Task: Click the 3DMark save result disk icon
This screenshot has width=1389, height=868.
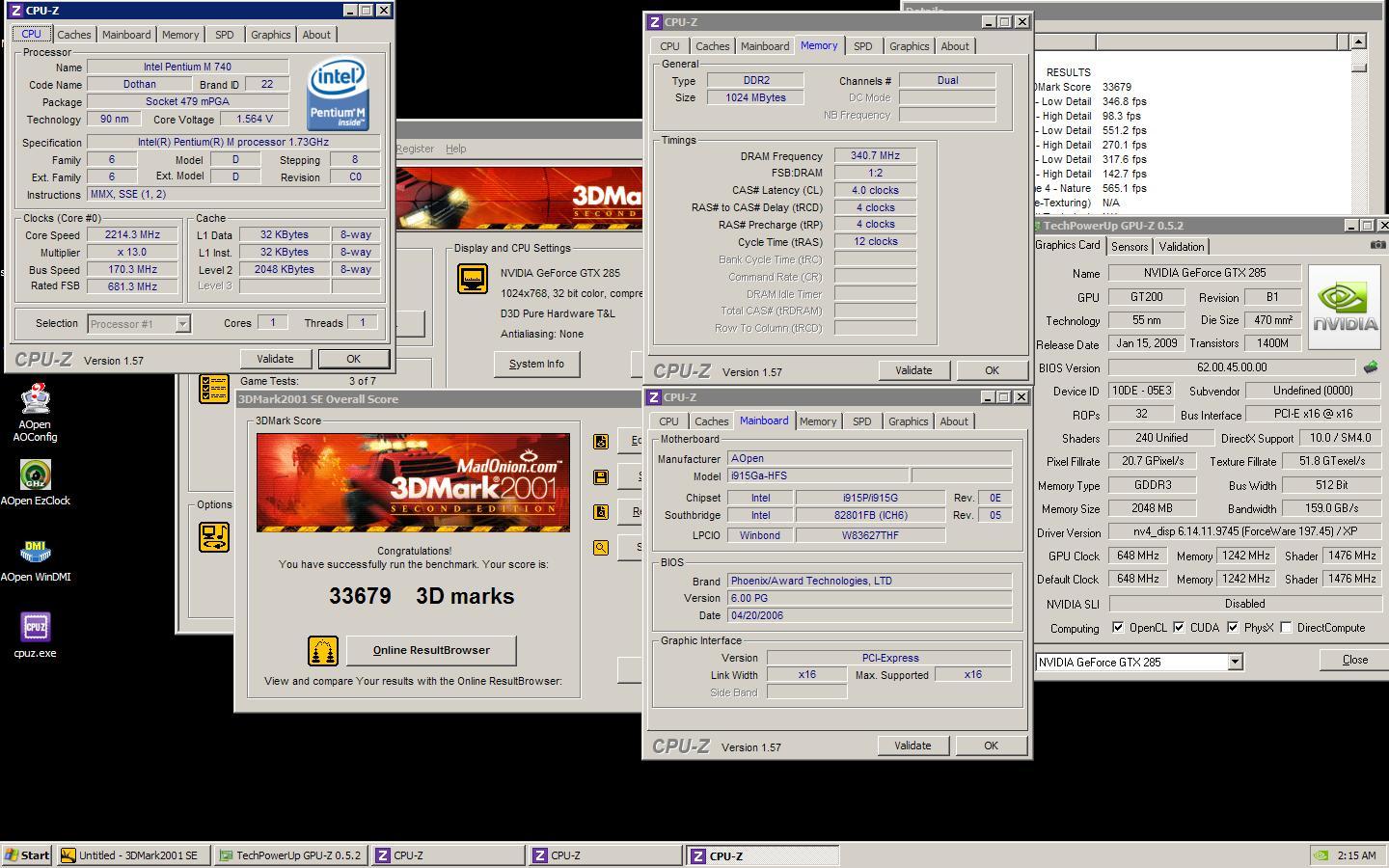Action: (601, 477)
